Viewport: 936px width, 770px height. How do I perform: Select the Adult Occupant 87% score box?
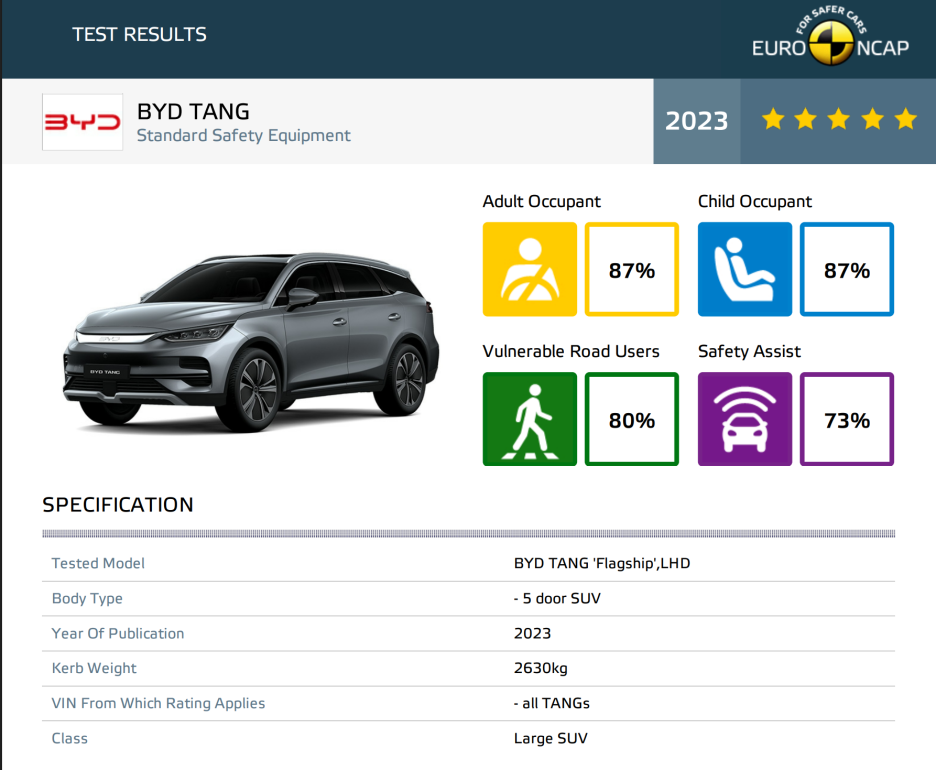point(632,269)
